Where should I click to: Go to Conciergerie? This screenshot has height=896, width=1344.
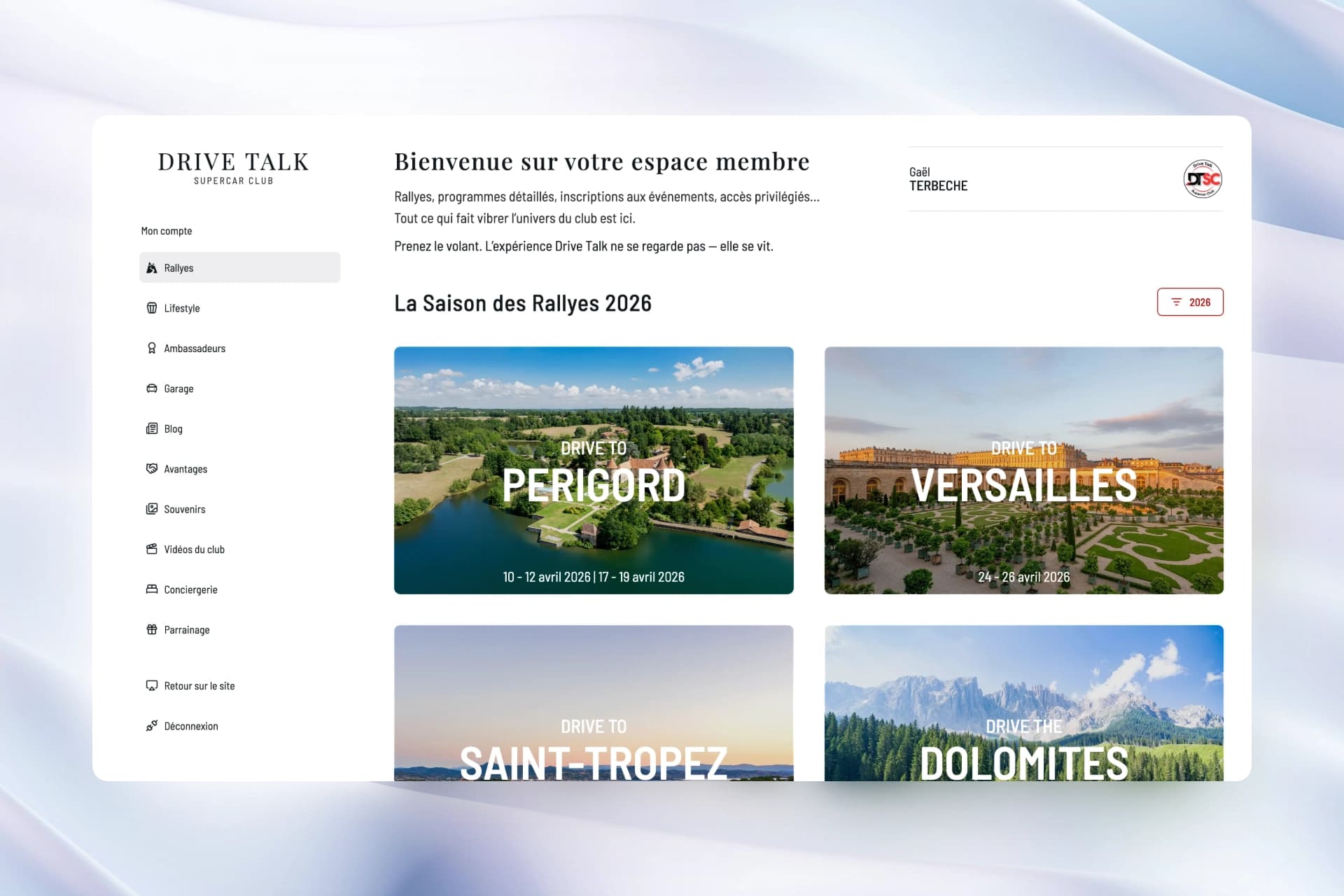click(x=239, y=589)
